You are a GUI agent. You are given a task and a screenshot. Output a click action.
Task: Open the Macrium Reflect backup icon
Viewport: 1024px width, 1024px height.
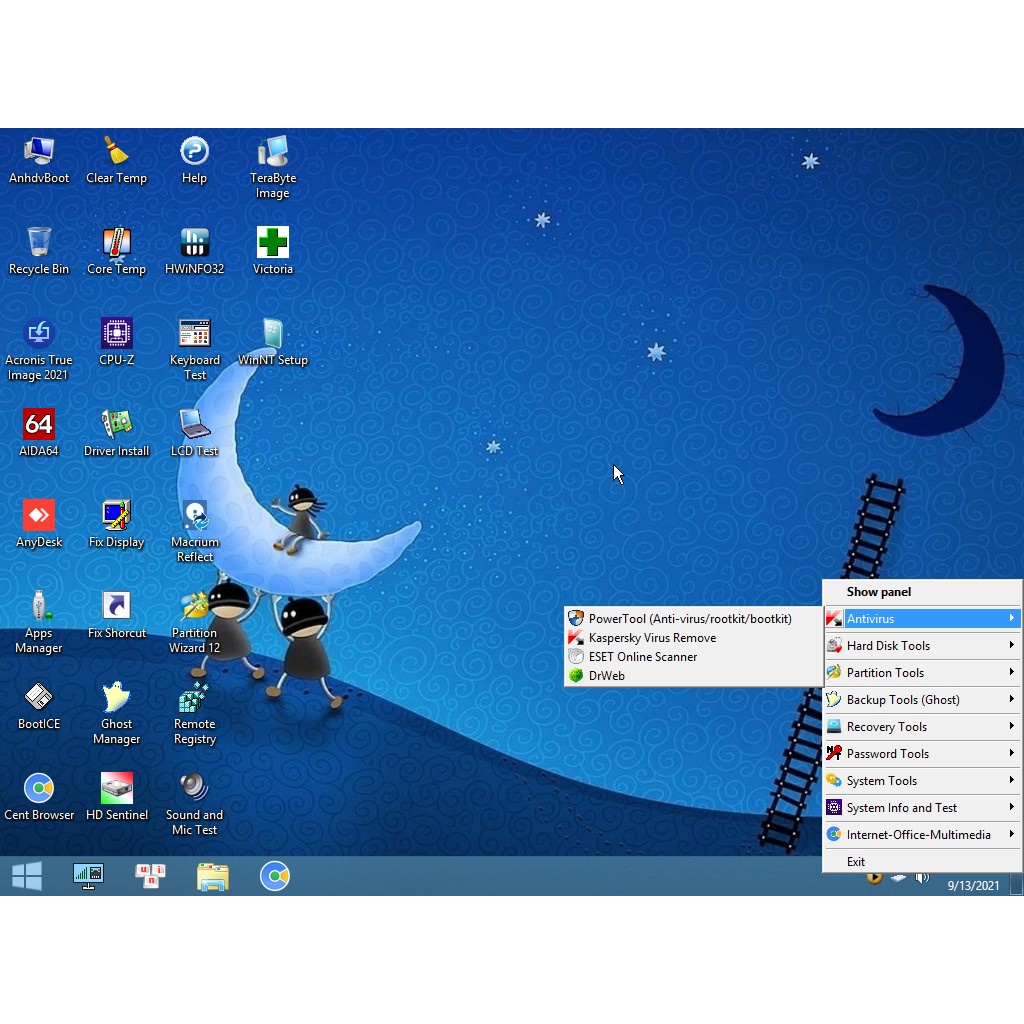(x=194, y=517)
